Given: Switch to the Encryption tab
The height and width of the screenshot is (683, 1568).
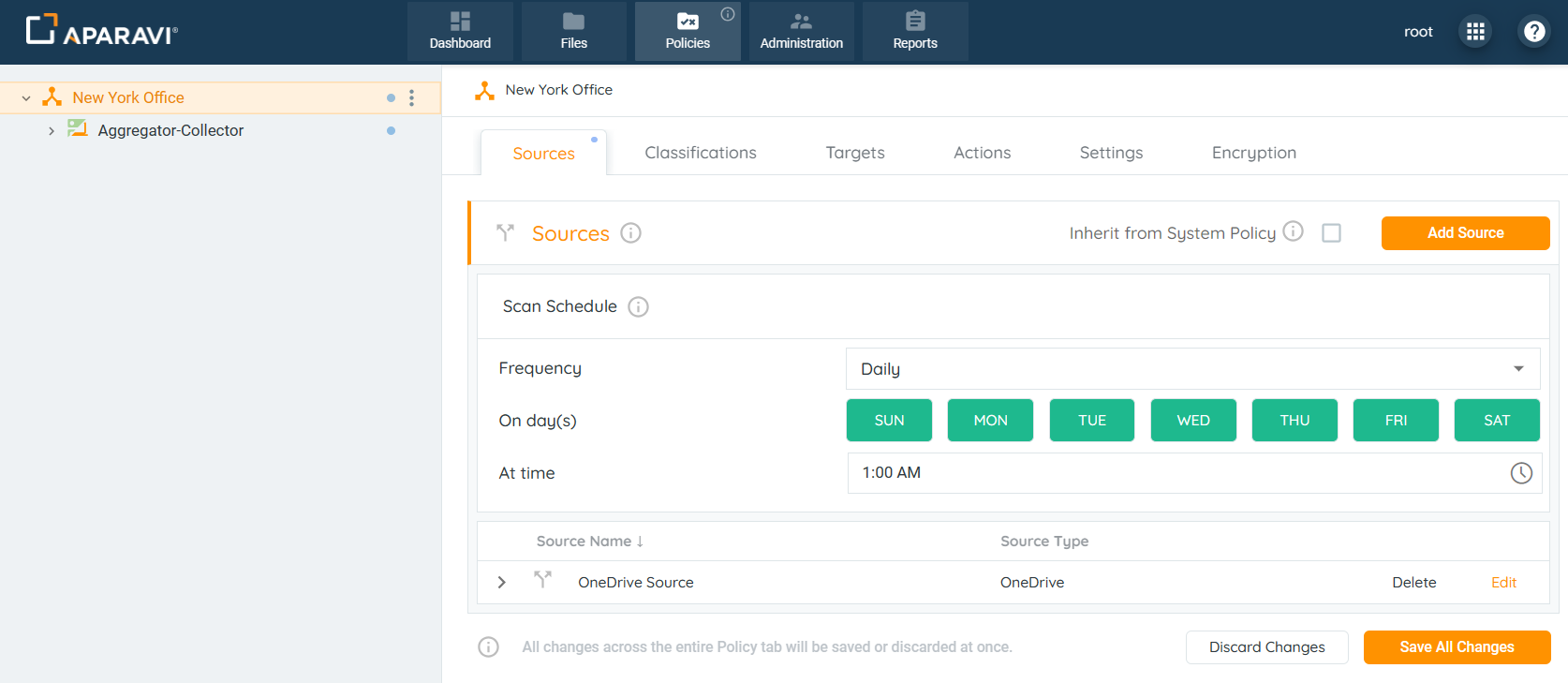Looking at the screenshot, I should [x=1253, y=153].
